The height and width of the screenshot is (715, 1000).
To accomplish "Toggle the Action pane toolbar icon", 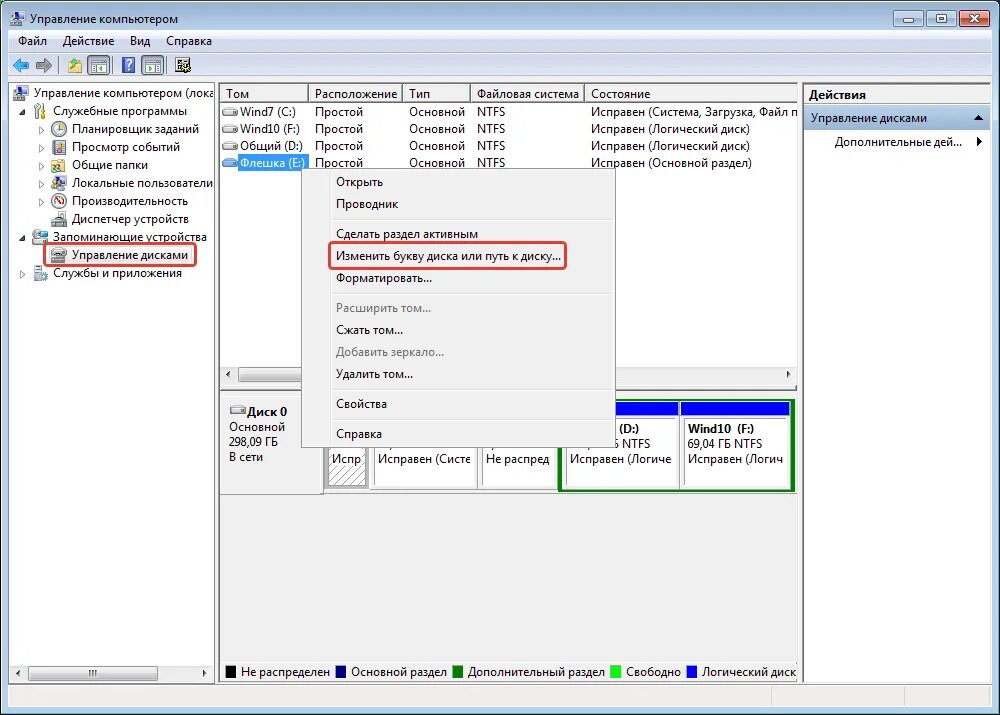I will coord(152,65).
